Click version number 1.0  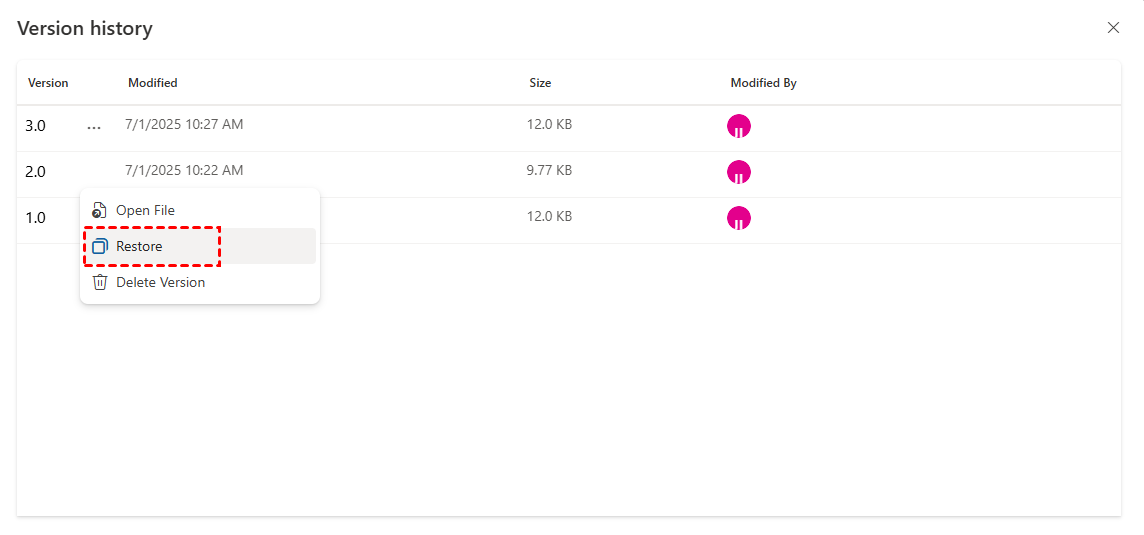(35, 218)
